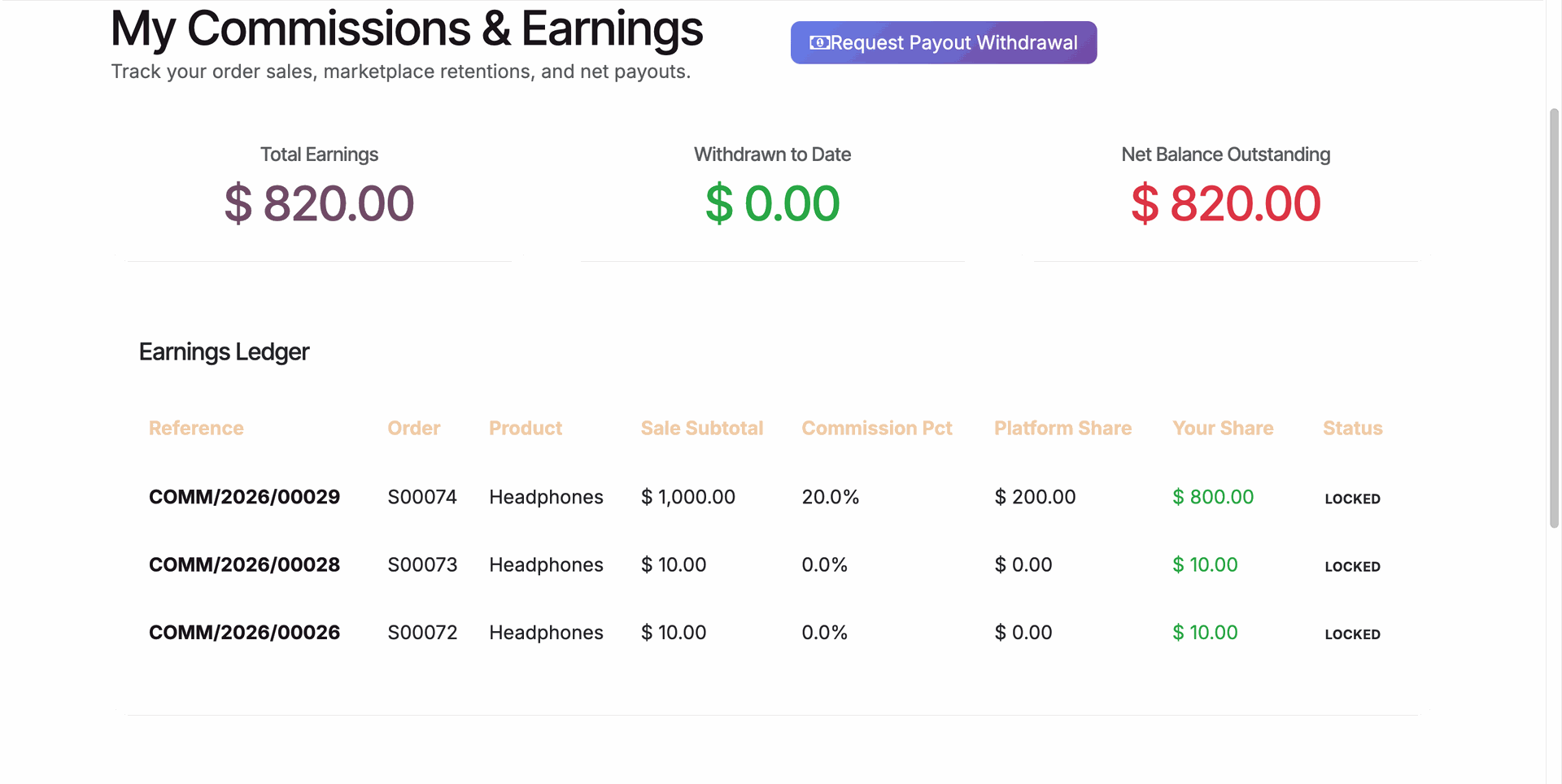1562x784 pixels.
Task: Click the My Commissions & Earnings title
Action: [x=407, y=28]
